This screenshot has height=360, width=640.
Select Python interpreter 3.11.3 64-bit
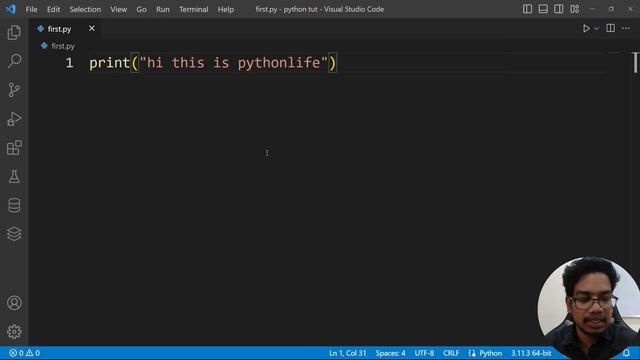531,353
